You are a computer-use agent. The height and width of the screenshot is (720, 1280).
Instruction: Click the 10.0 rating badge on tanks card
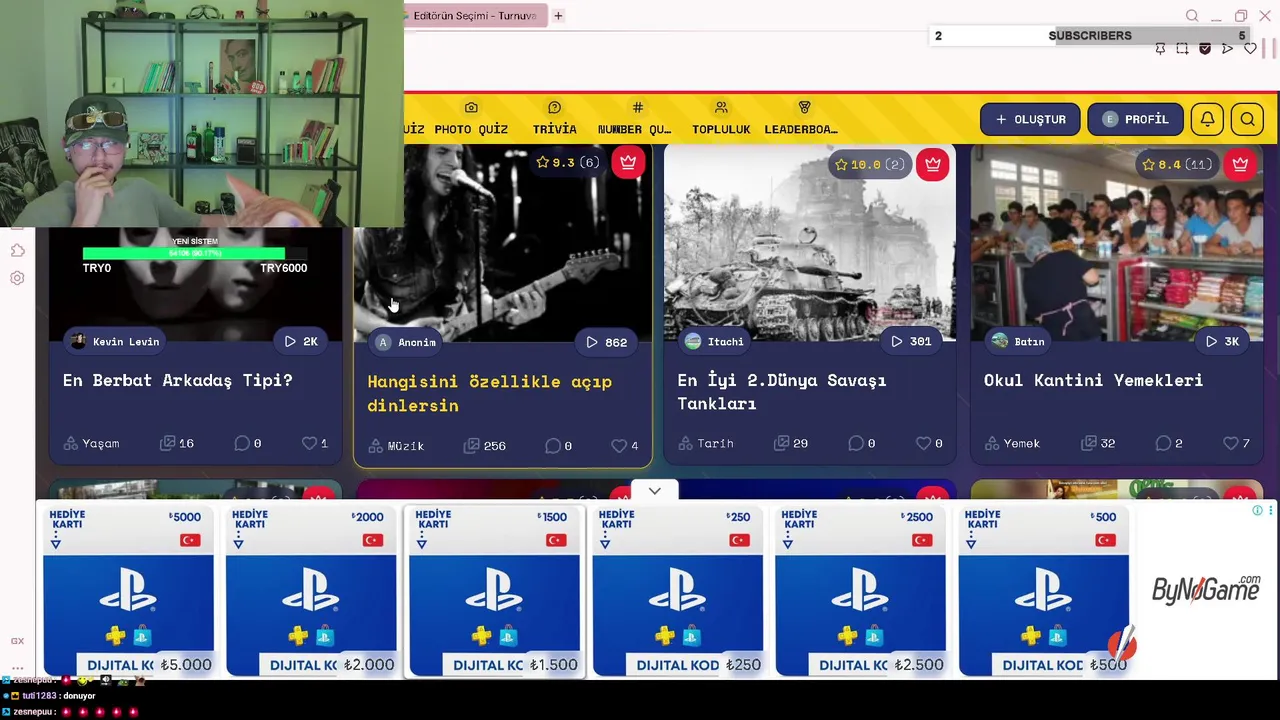(x=869, y=164)
